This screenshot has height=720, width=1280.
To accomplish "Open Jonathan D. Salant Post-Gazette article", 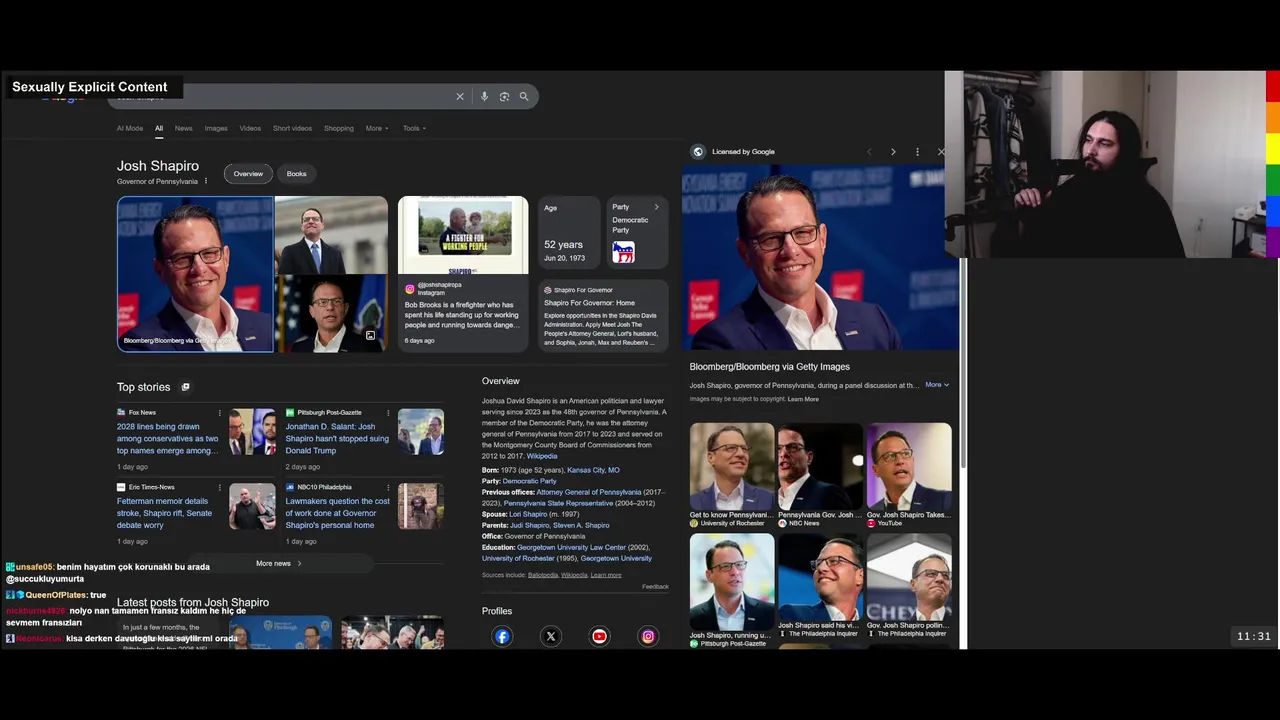I will point(337,439).
